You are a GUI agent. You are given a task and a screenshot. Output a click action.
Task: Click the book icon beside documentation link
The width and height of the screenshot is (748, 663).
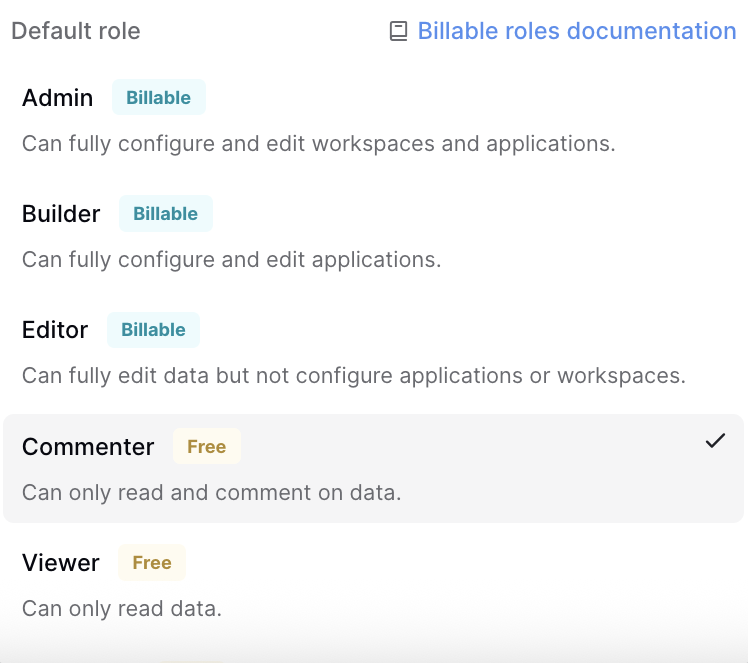click(x=398, y=32)
